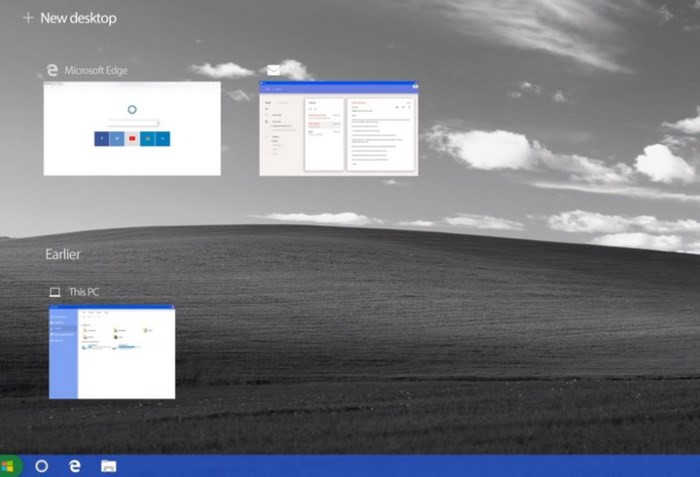Click the Edge logo beside Microsoft Edge title
This screenshot has height=477, width=700.
point(52,70)
